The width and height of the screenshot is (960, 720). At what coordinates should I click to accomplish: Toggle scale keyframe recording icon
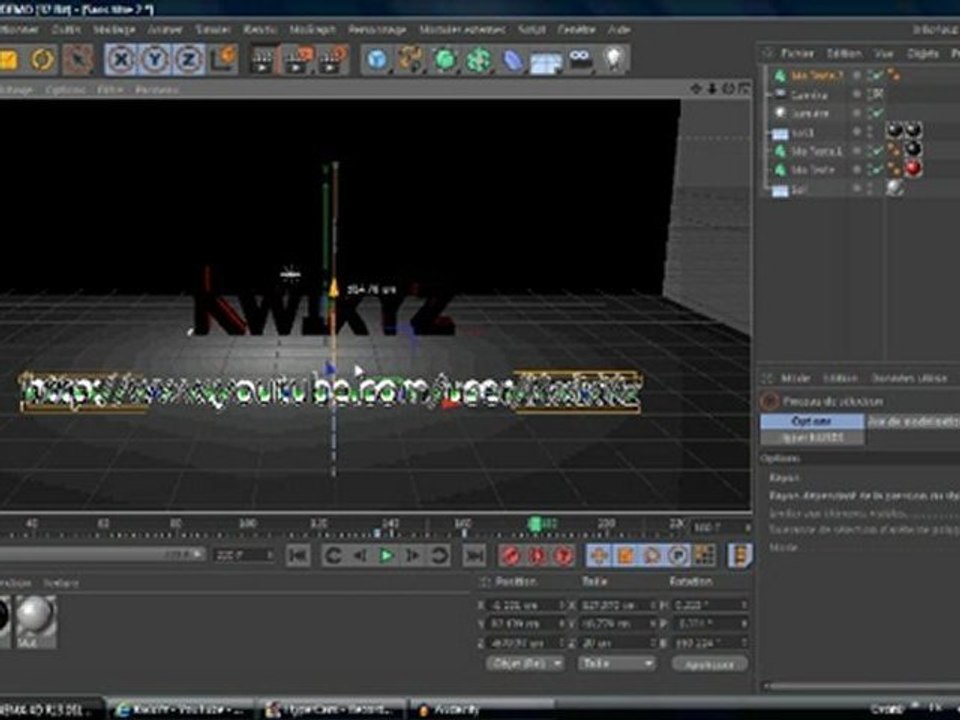[625, 556]
